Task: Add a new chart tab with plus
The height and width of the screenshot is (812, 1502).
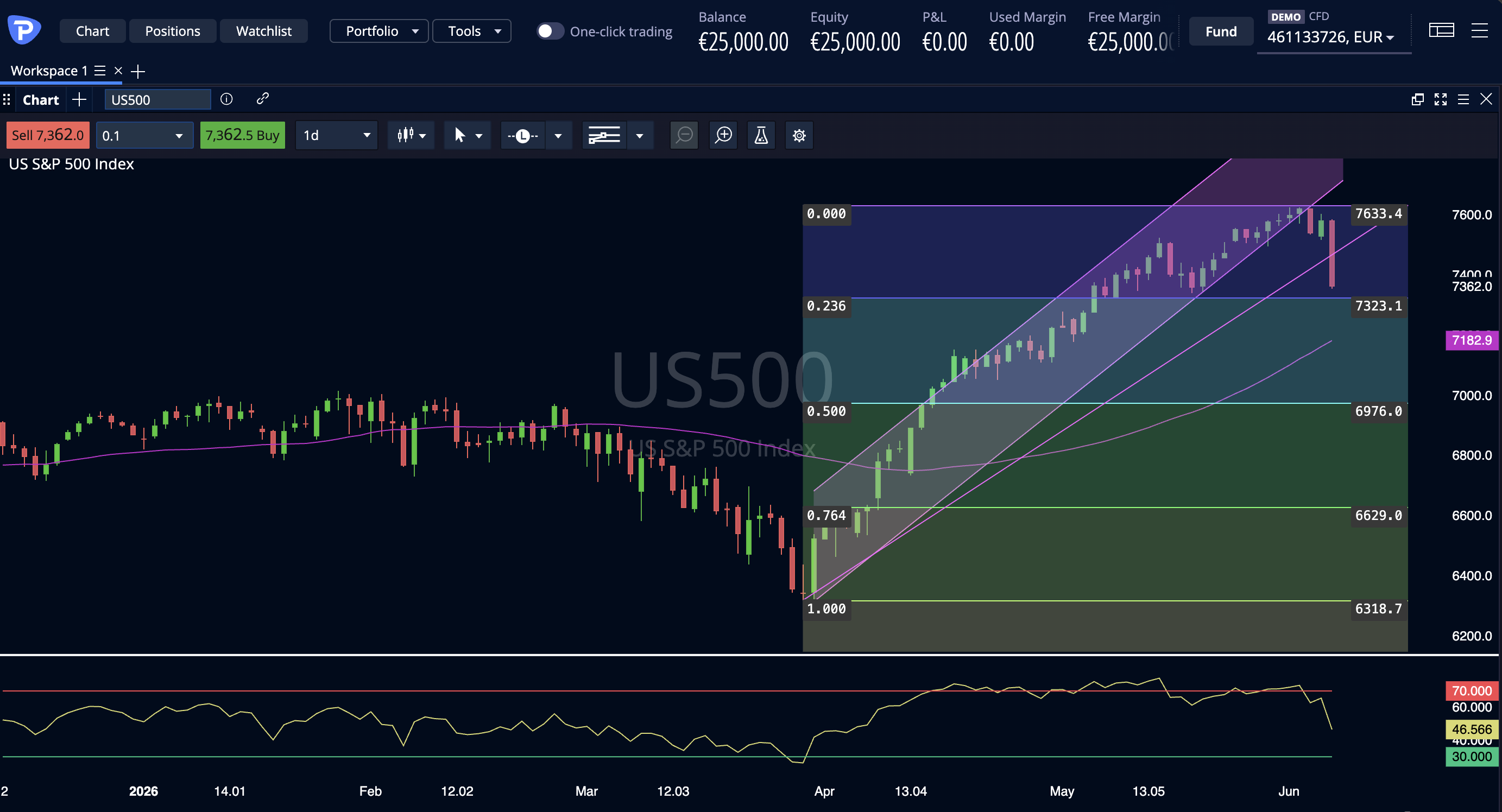Action: point(79,100)
